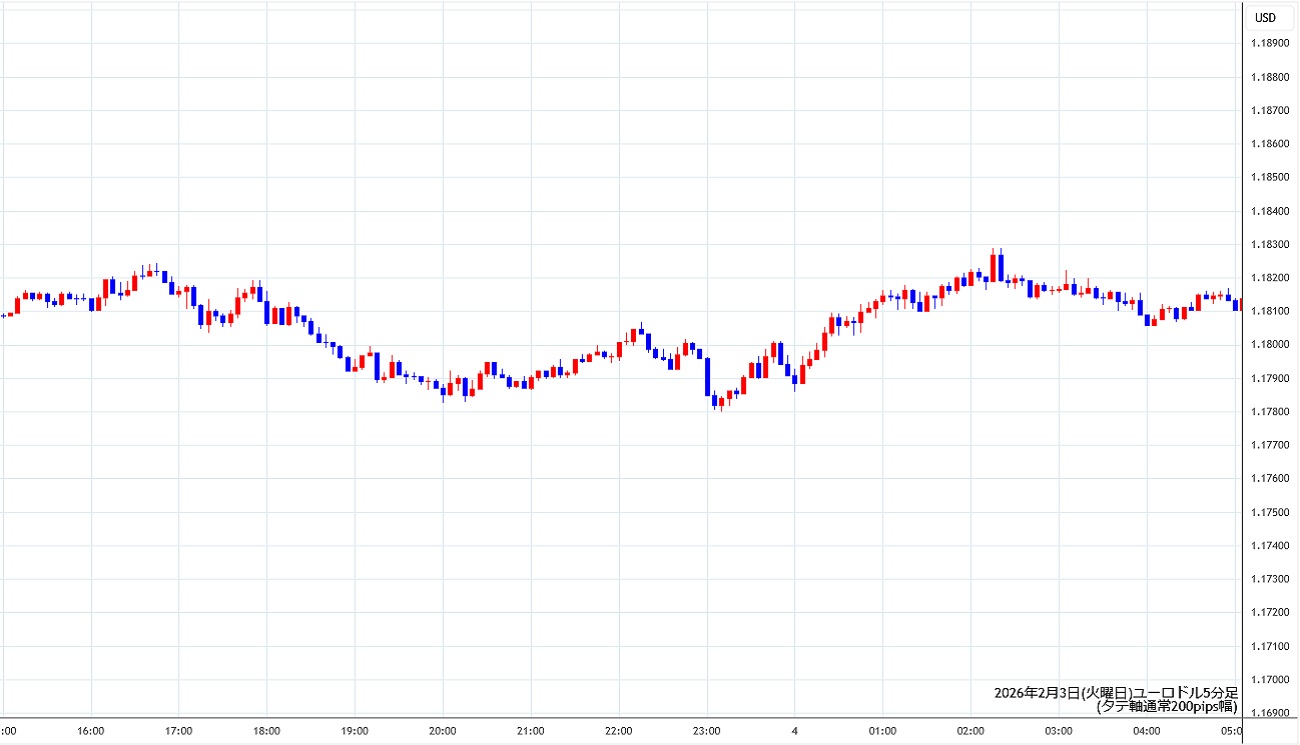Viewport: 1300px width, 745px height.
Task: Select the 1.17500 price level label
Action: pyautogui.click(x=1272, y=512)
